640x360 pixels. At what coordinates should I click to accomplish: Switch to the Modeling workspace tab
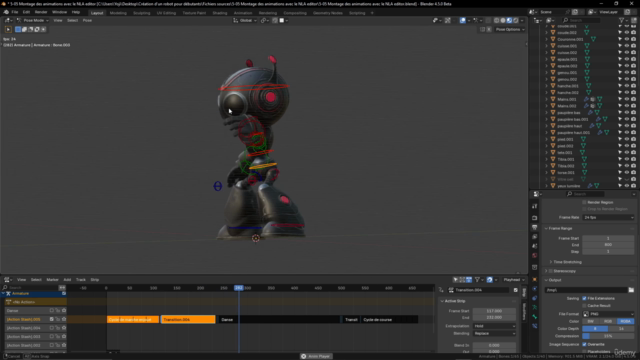(x=118, y=13)
